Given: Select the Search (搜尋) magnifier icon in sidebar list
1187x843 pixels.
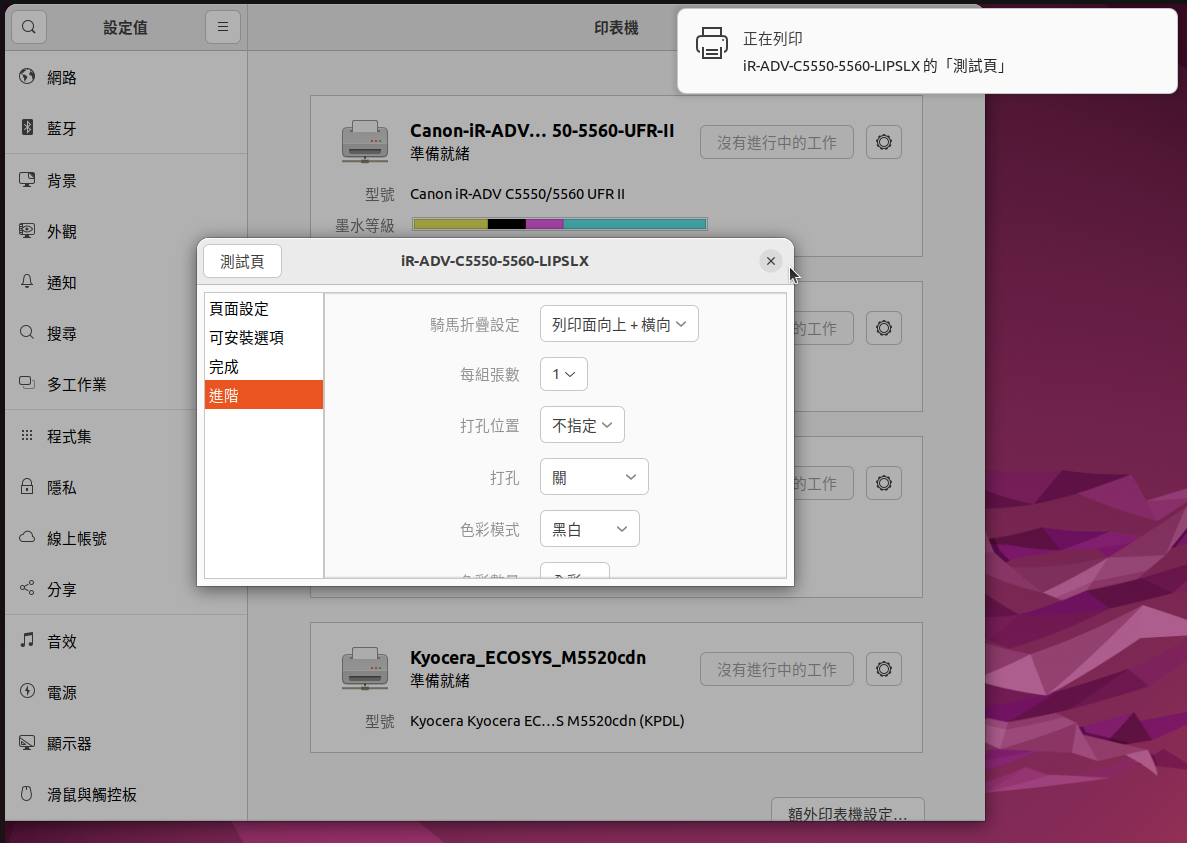Looking at the screenshot, I should click(x=27, y=332).
